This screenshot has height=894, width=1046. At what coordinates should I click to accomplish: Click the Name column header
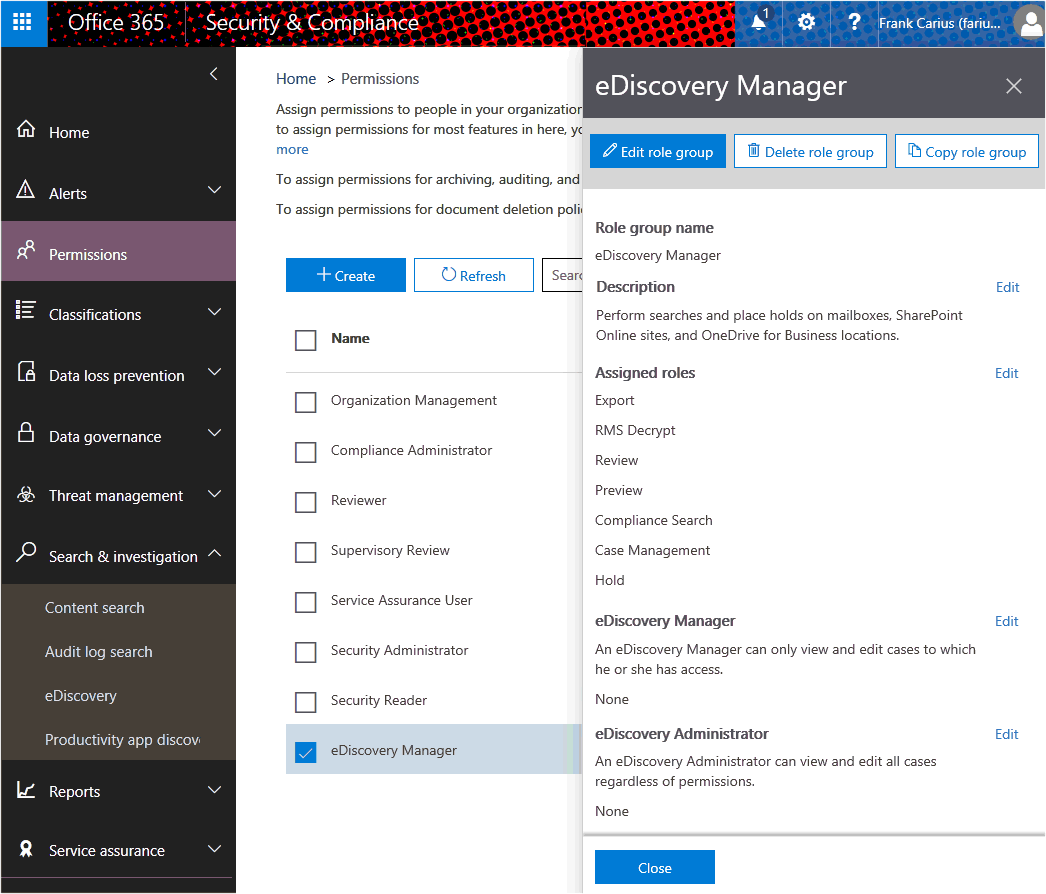(350, 338)
